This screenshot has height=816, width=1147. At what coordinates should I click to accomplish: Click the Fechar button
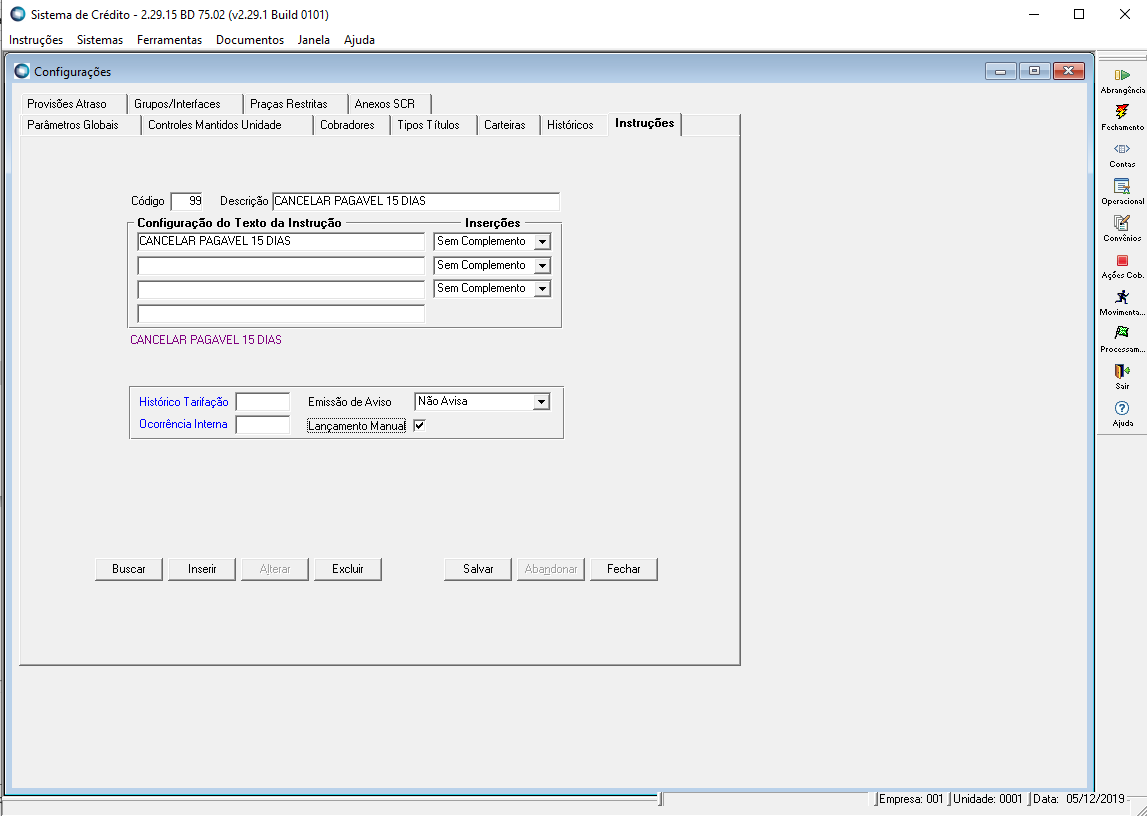623,569
